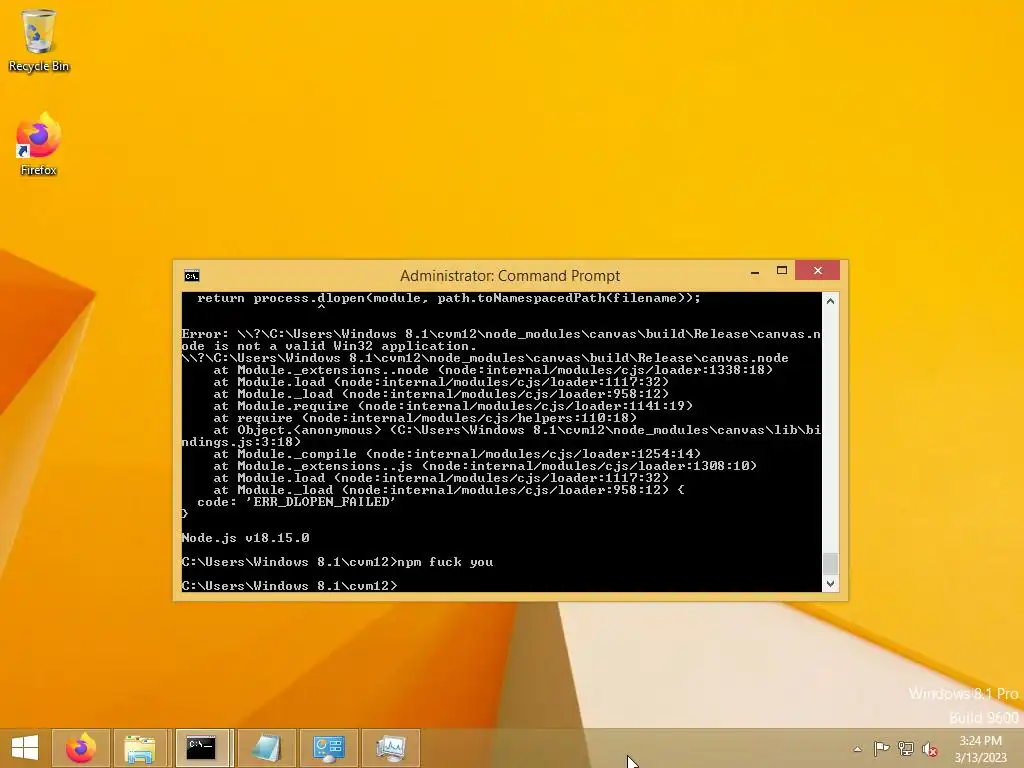The height and width of the screenshot is (768, 1024).
Task: Maximize the Command Prompt window
Action: [782, 270]
